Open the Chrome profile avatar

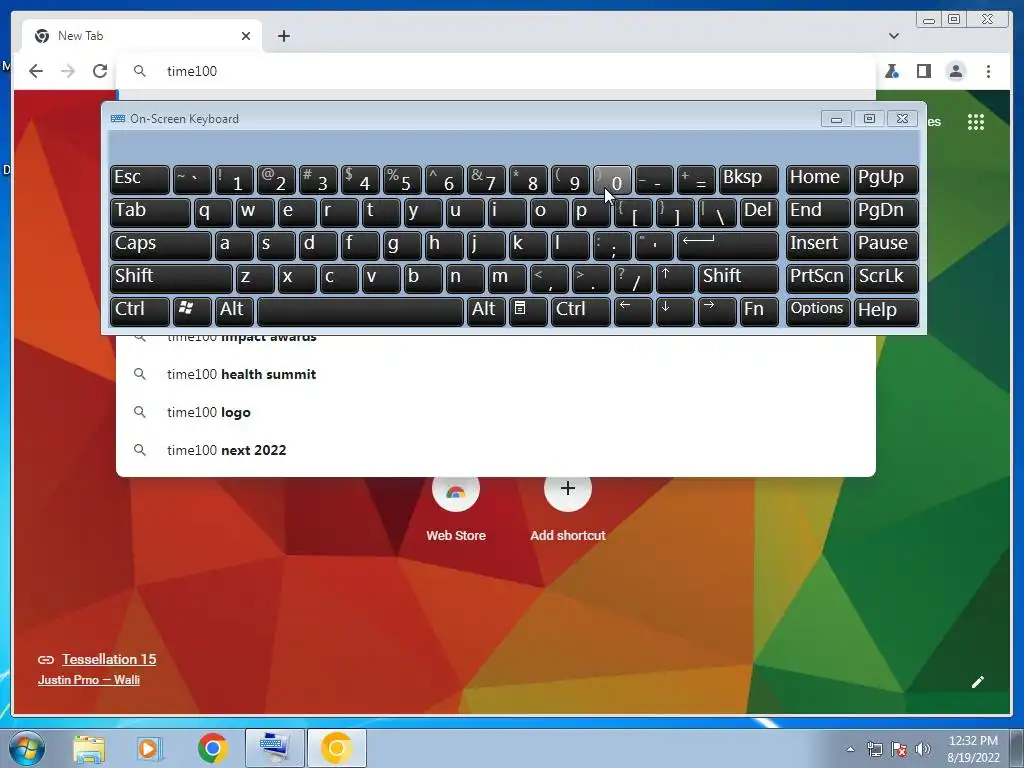pos(955,71)
